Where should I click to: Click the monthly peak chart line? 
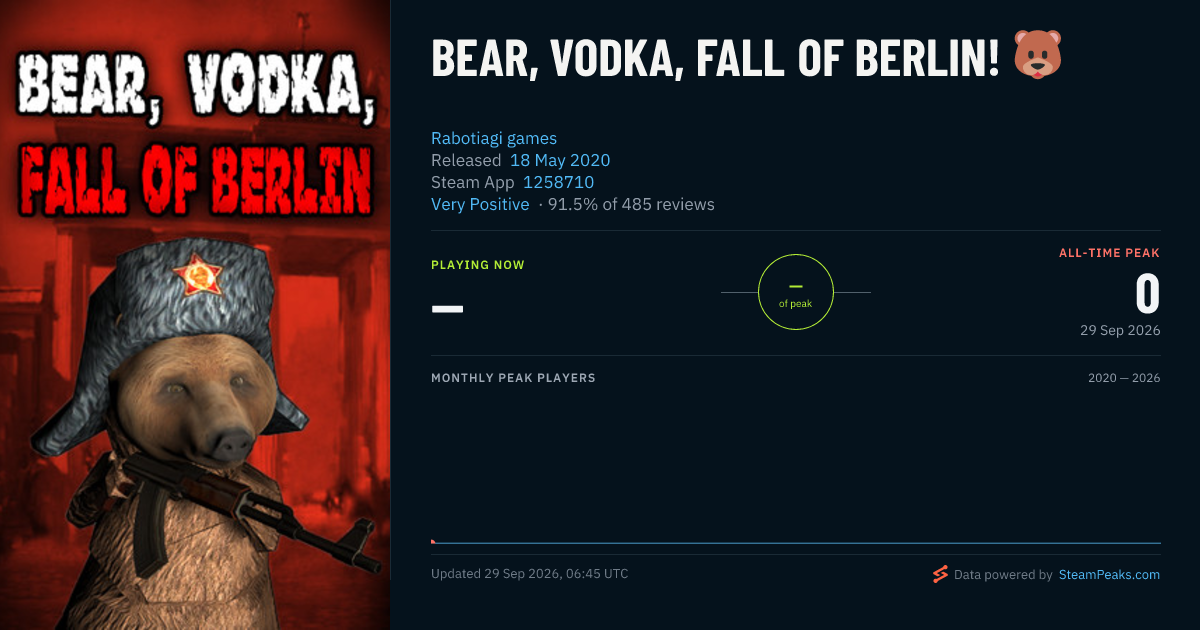[x=796, y=543]
